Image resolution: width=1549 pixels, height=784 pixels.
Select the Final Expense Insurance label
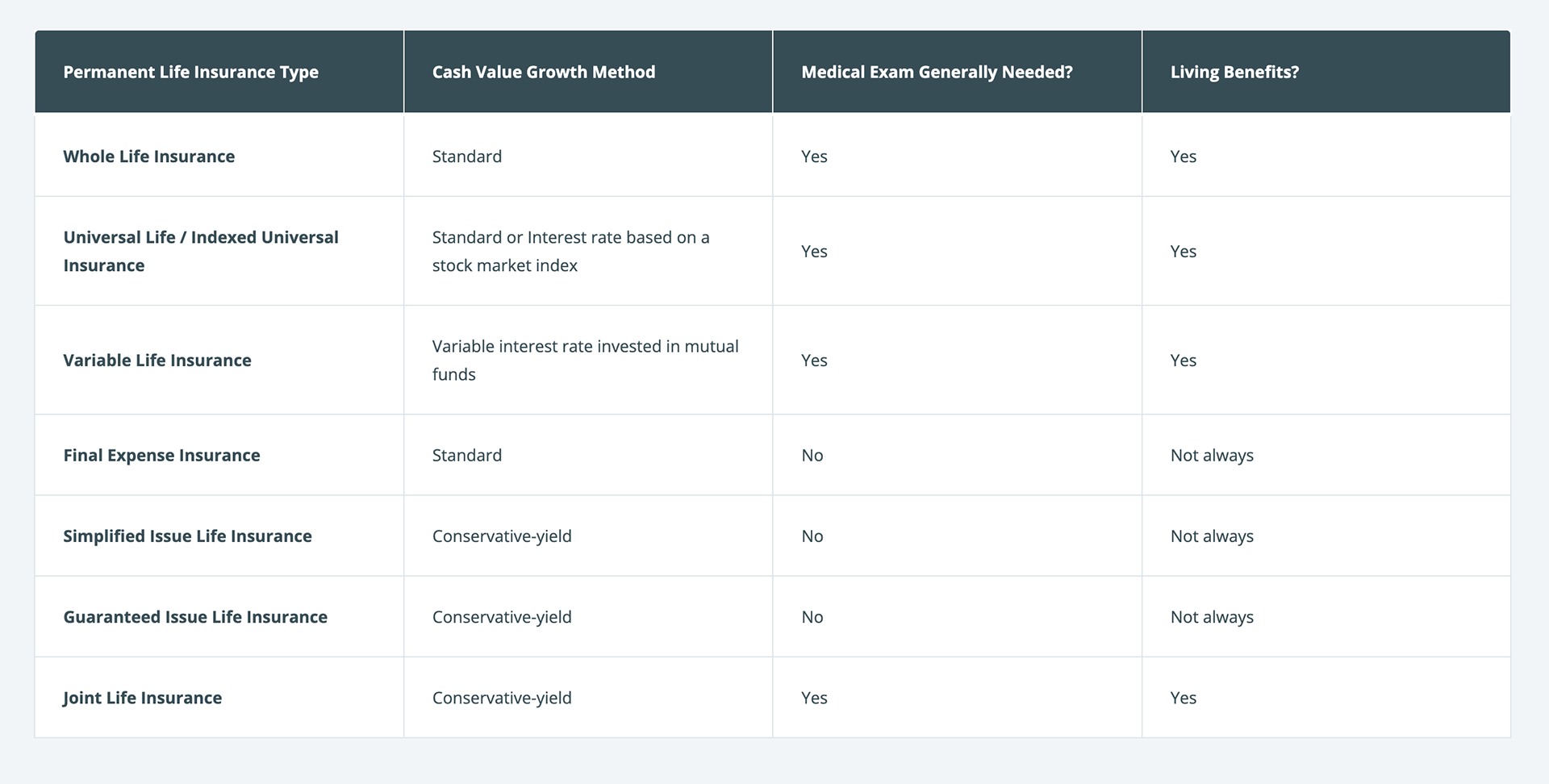click(161, 455)
